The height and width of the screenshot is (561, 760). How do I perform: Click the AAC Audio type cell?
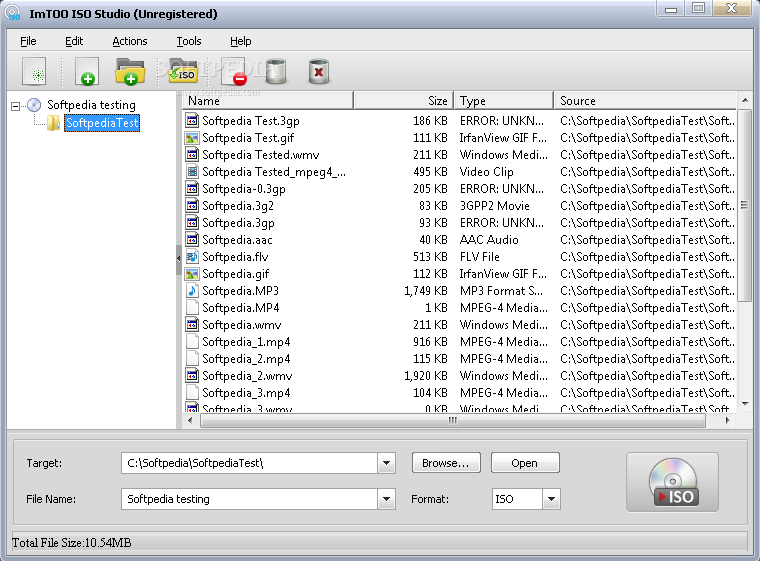pos(489,240)
